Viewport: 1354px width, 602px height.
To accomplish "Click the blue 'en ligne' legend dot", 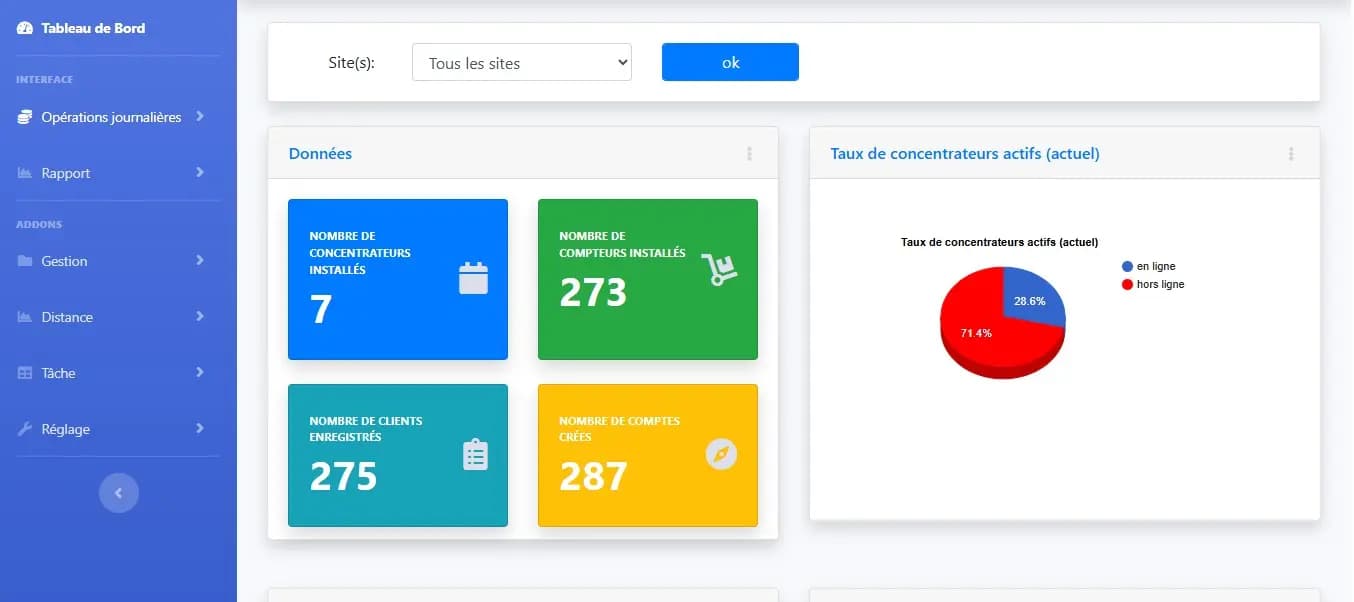I will (1128, 267).
